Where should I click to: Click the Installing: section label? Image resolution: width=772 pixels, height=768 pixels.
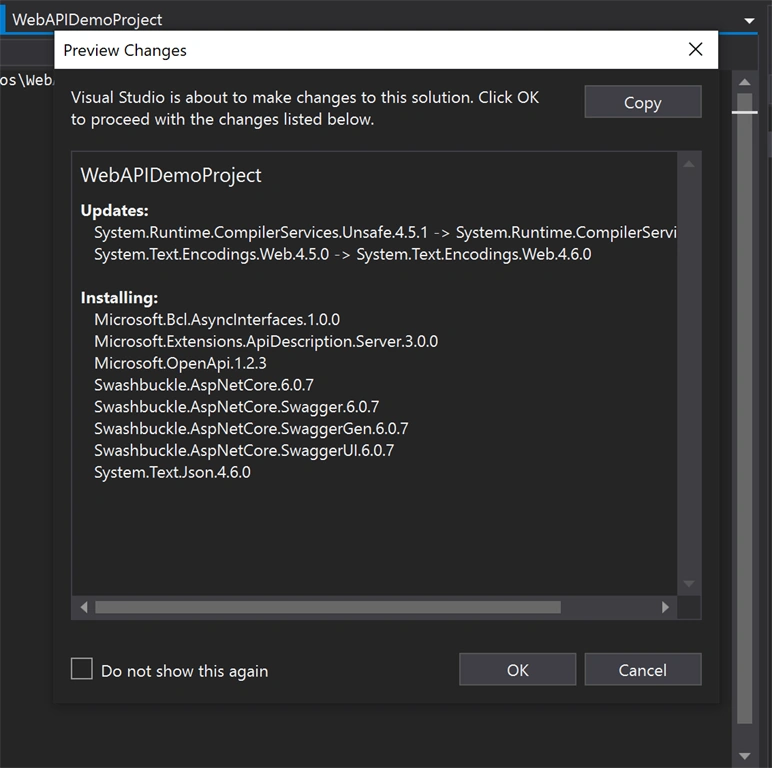pyautogui.click(x=119, y=297)
